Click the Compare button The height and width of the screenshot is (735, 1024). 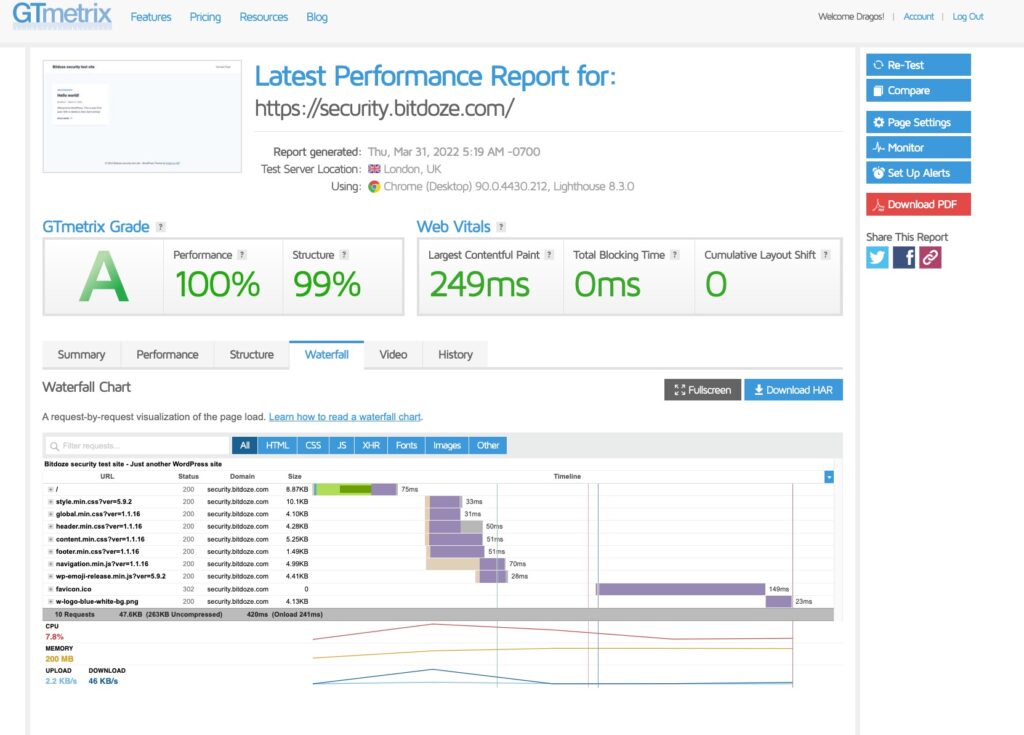click(918, 90)
